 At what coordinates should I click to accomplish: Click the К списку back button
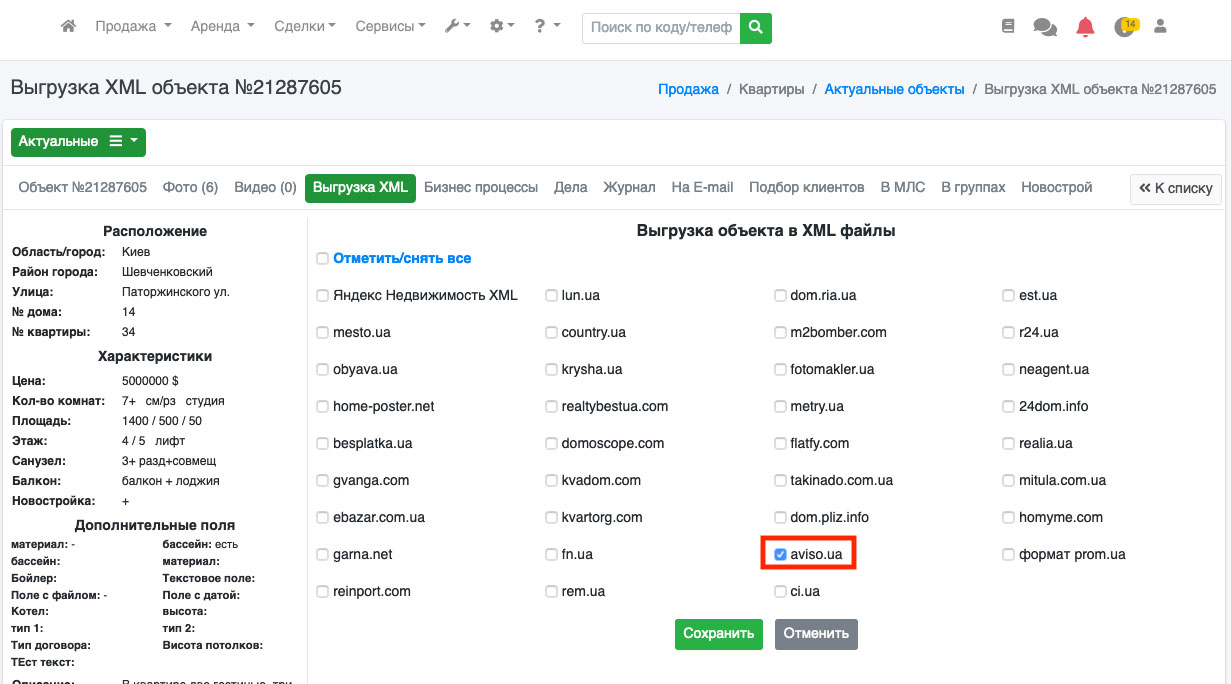[x=1175, y=188]
